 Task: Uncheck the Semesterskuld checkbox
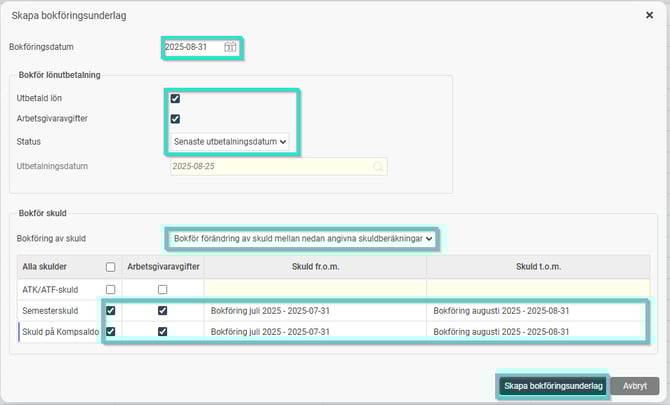coord(109,311)
